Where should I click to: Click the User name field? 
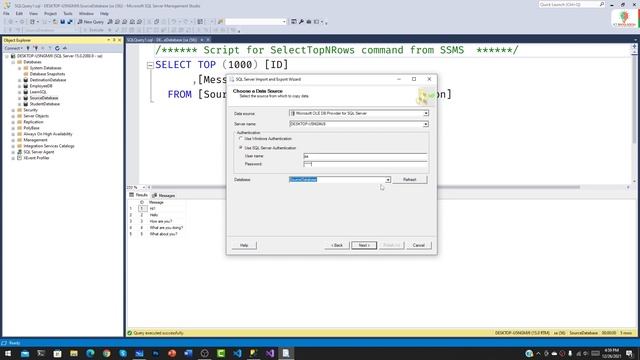tap(365, 156)
